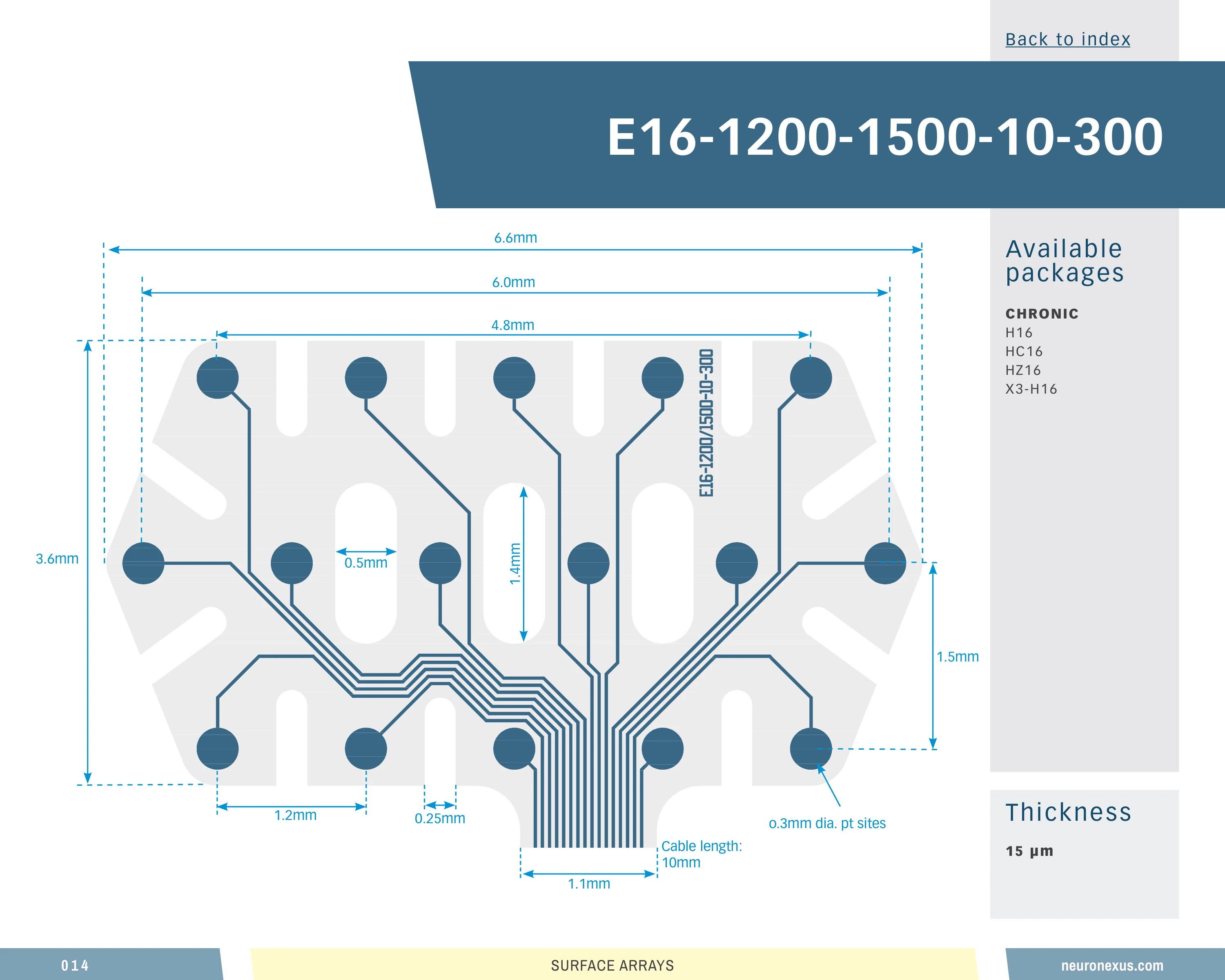Click the 1.1mm cable width label
Image resolution: width=1225 pixels, height=980 pixels.
click(x=589, y=883)
